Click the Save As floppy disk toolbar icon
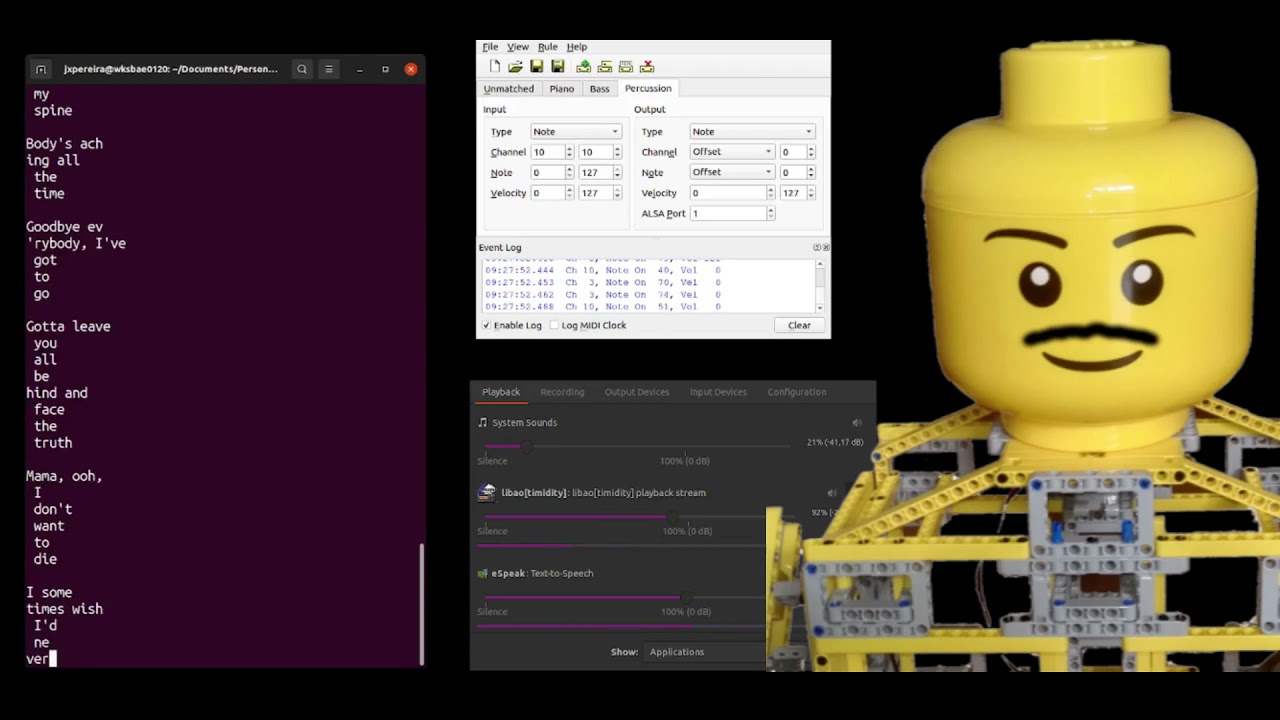 tap(558, 67)
